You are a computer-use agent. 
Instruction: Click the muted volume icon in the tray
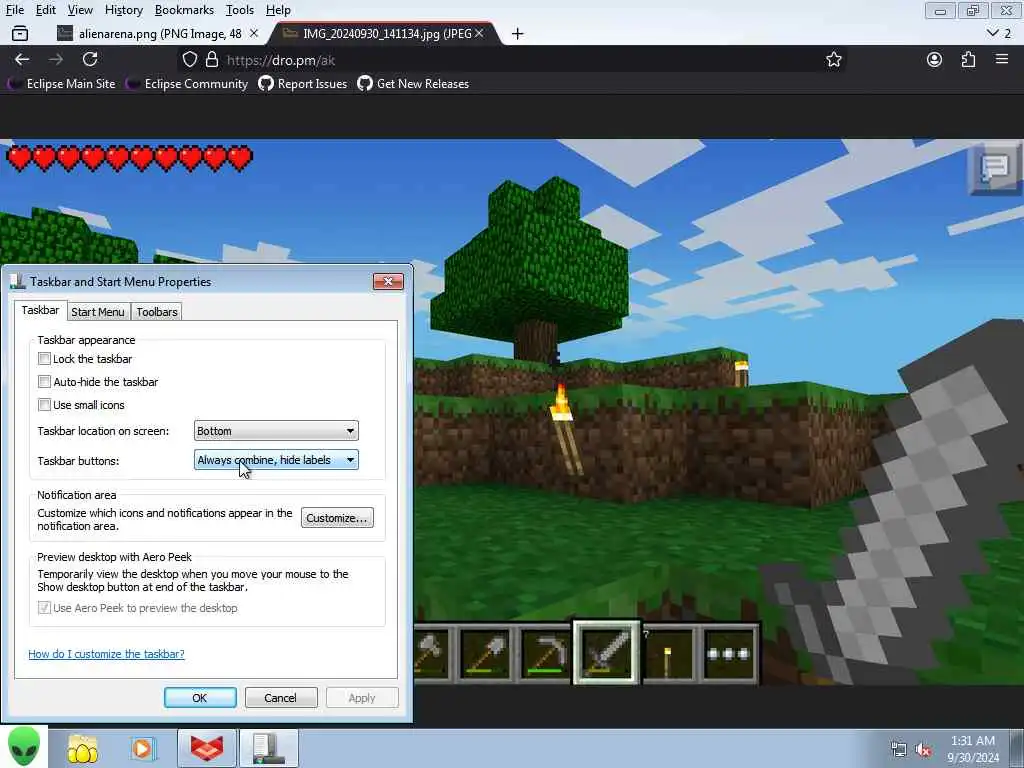(923, 750)
